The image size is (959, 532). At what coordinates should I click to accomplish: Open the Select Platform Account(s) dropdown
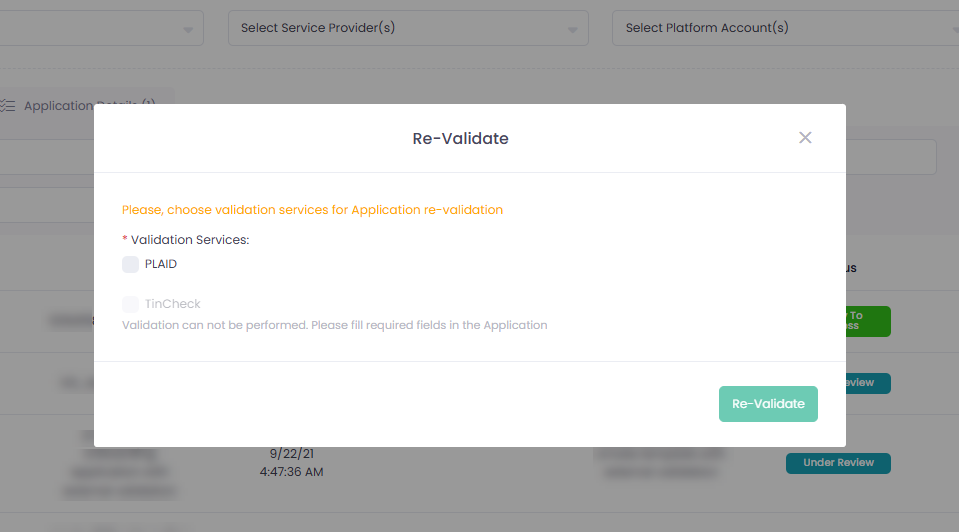click(780, 28)
